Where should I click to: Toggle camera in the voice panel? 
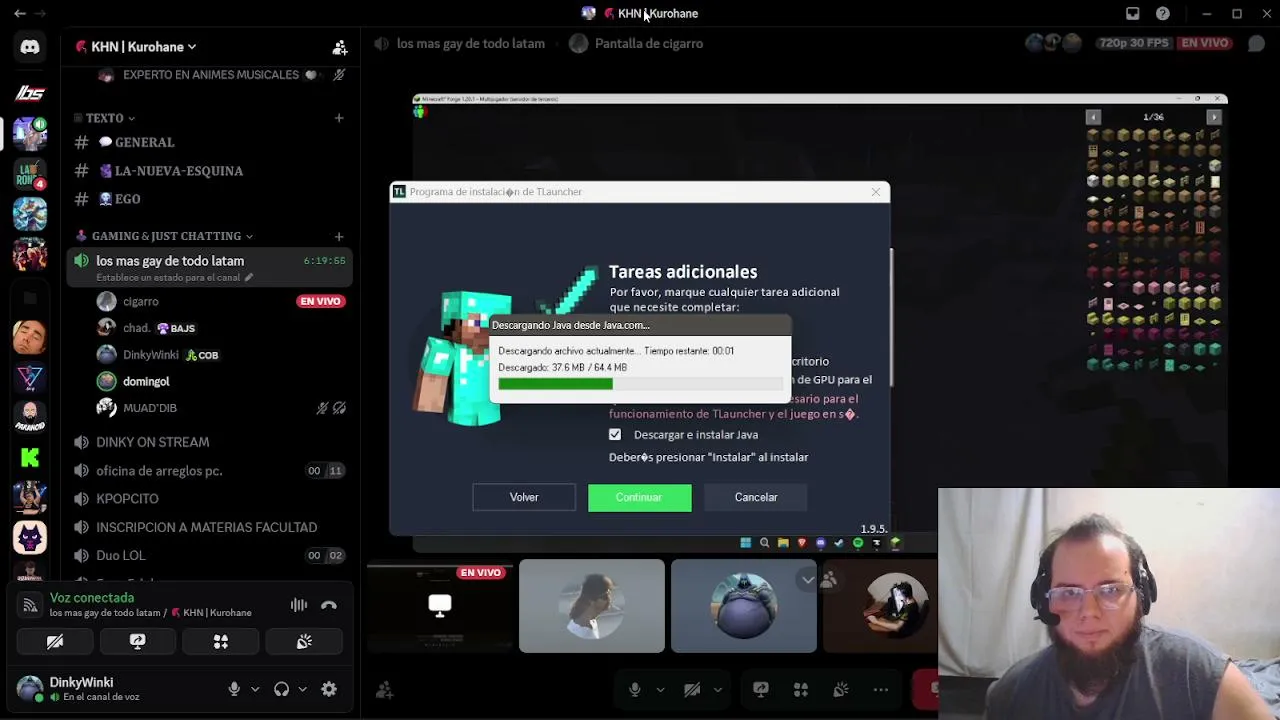click(55, 642)
